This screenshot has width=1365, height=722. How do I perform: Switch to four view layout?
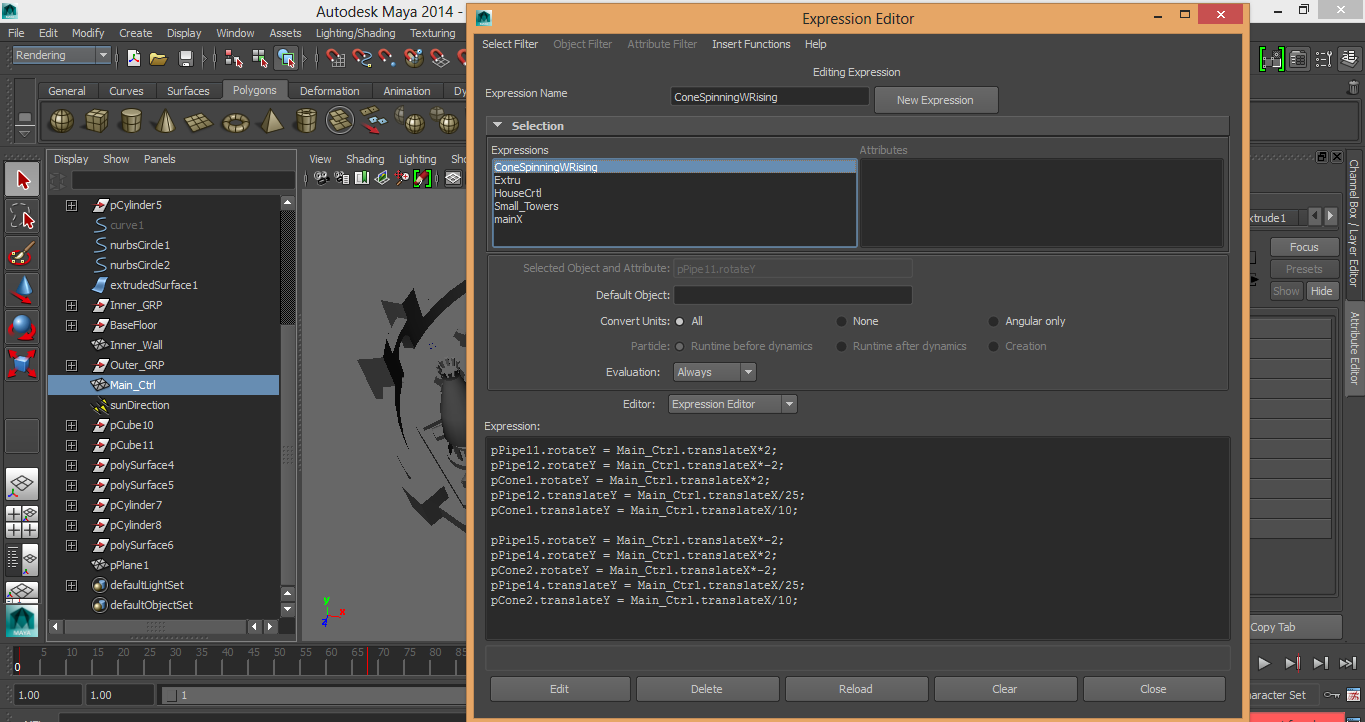point(22,522)
